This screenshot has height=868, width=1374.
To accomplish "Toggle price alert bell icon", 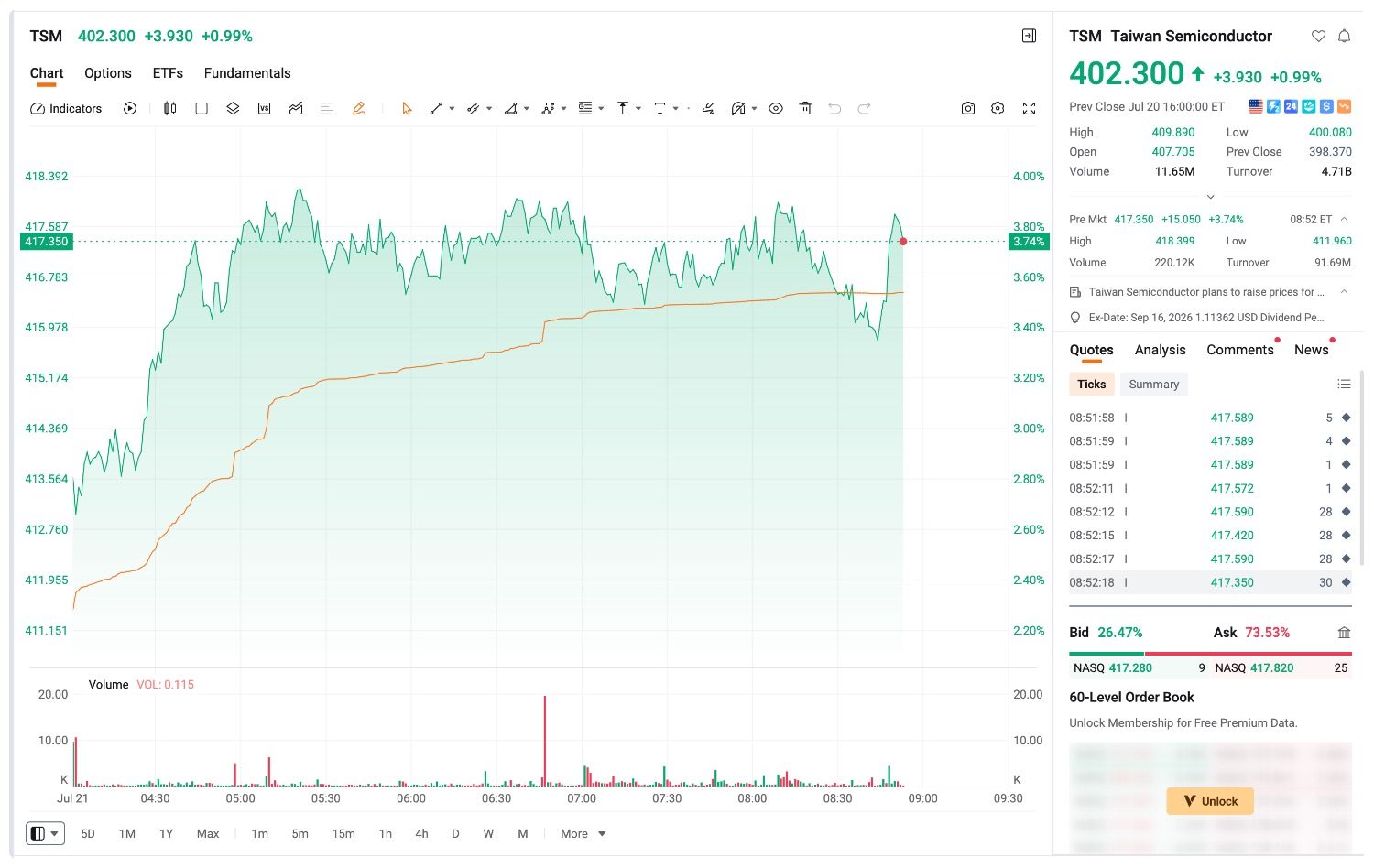I will (1344, 36).
